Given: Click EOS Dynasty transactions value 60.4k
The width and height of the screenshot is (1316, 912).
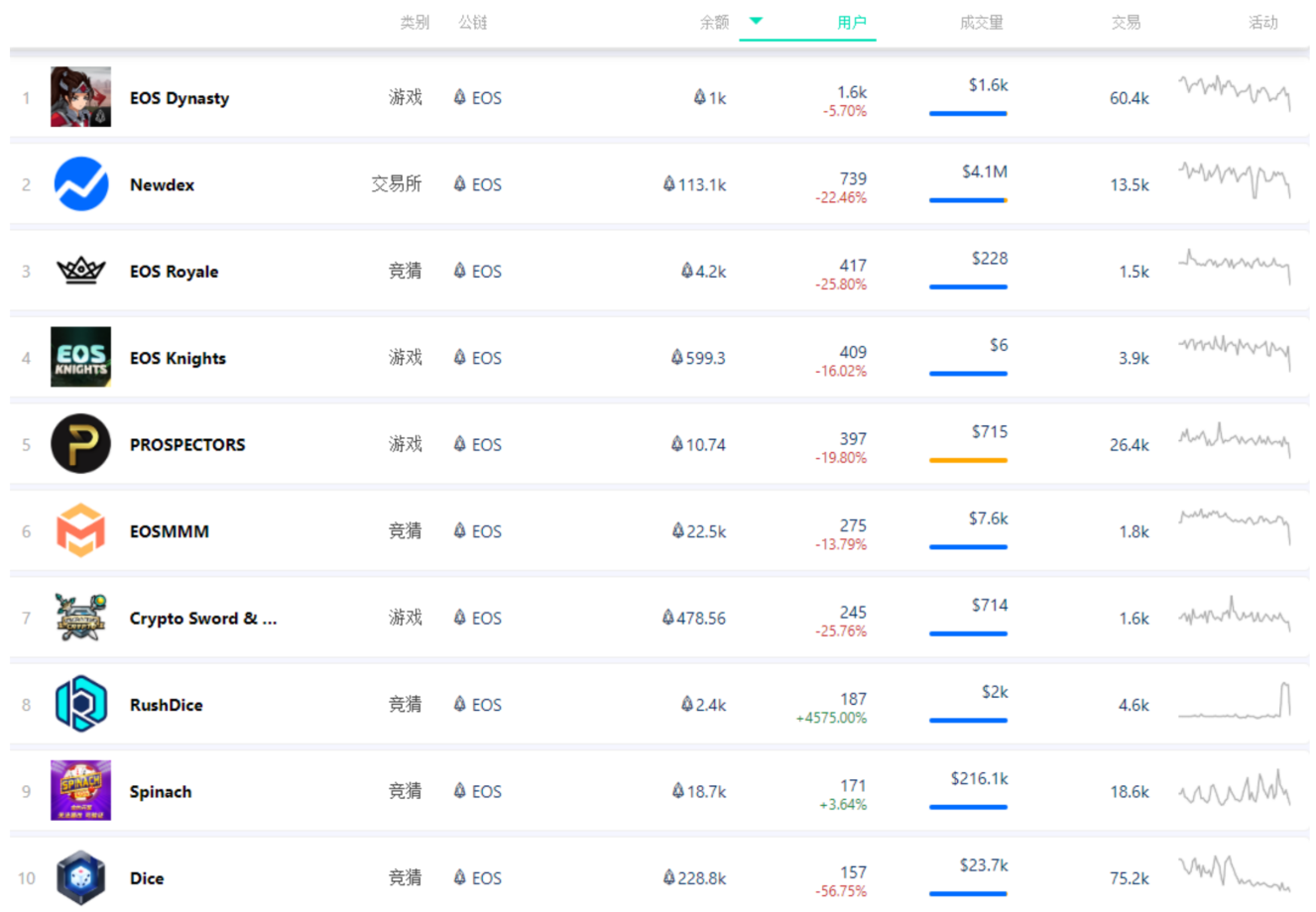Looking at the screenshot, I should [1130, 98].
